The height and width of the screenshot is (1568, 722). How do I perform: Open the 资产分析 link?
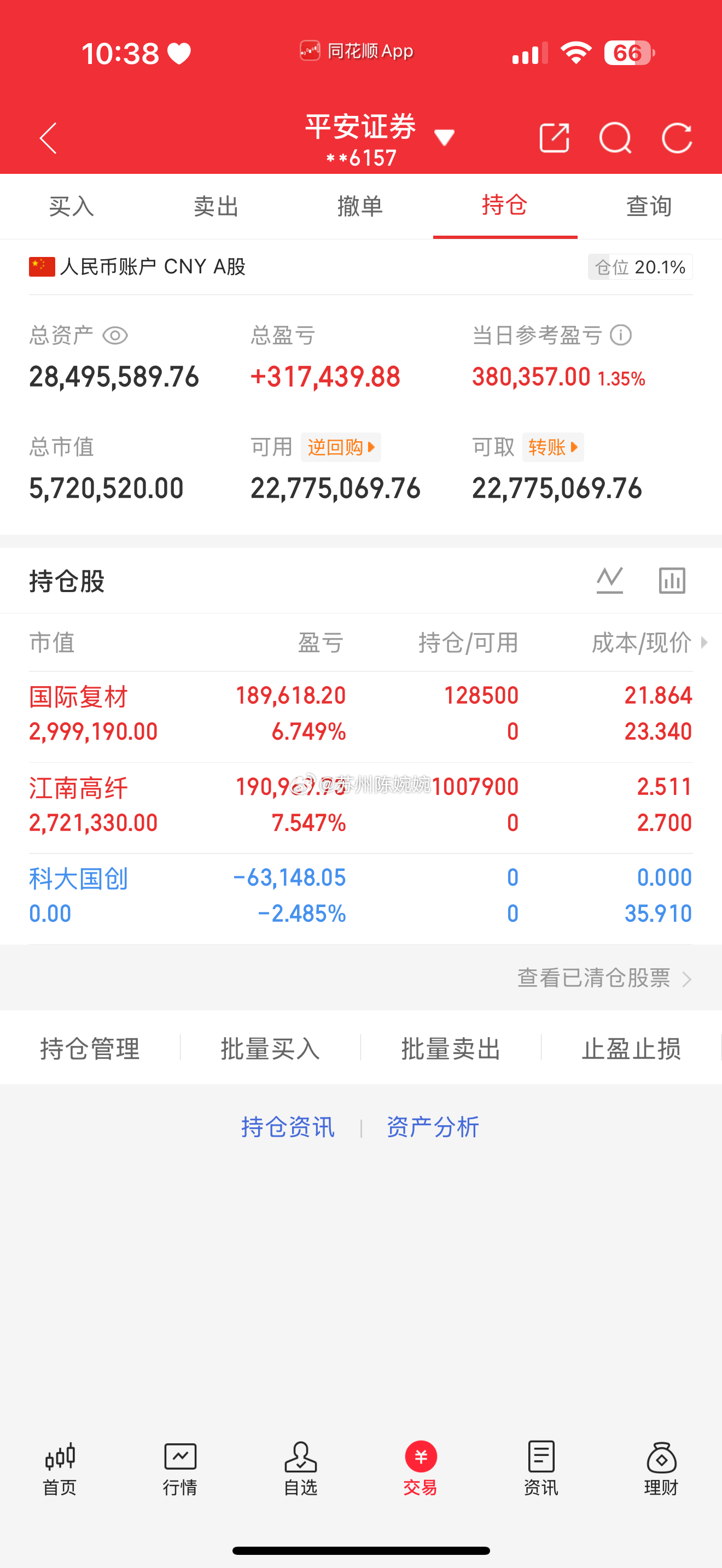433,1127
